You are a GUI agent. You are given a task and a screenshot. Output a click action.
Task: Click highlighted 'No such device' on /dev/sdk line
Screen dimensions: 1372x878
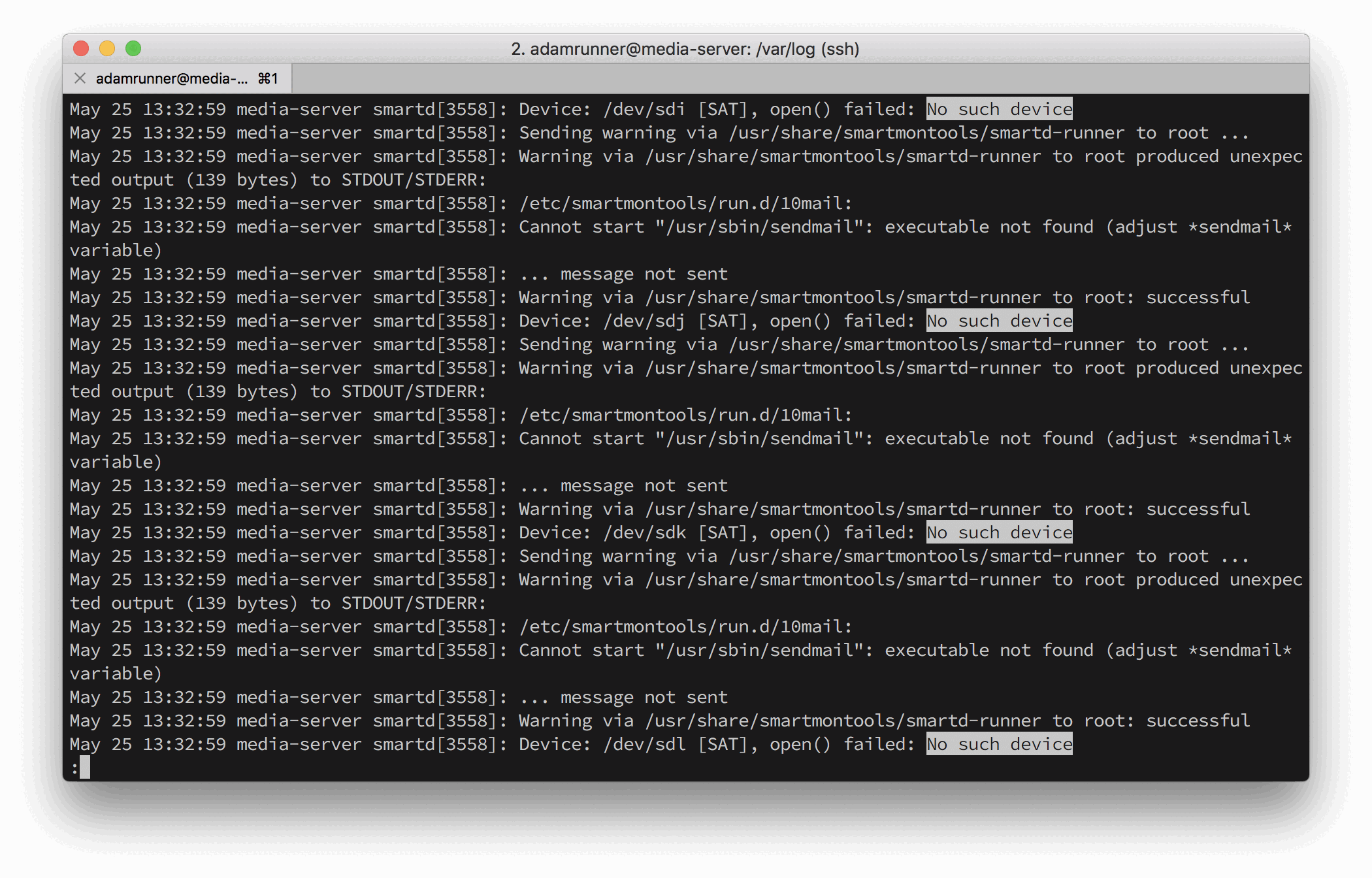point(1000,532)
